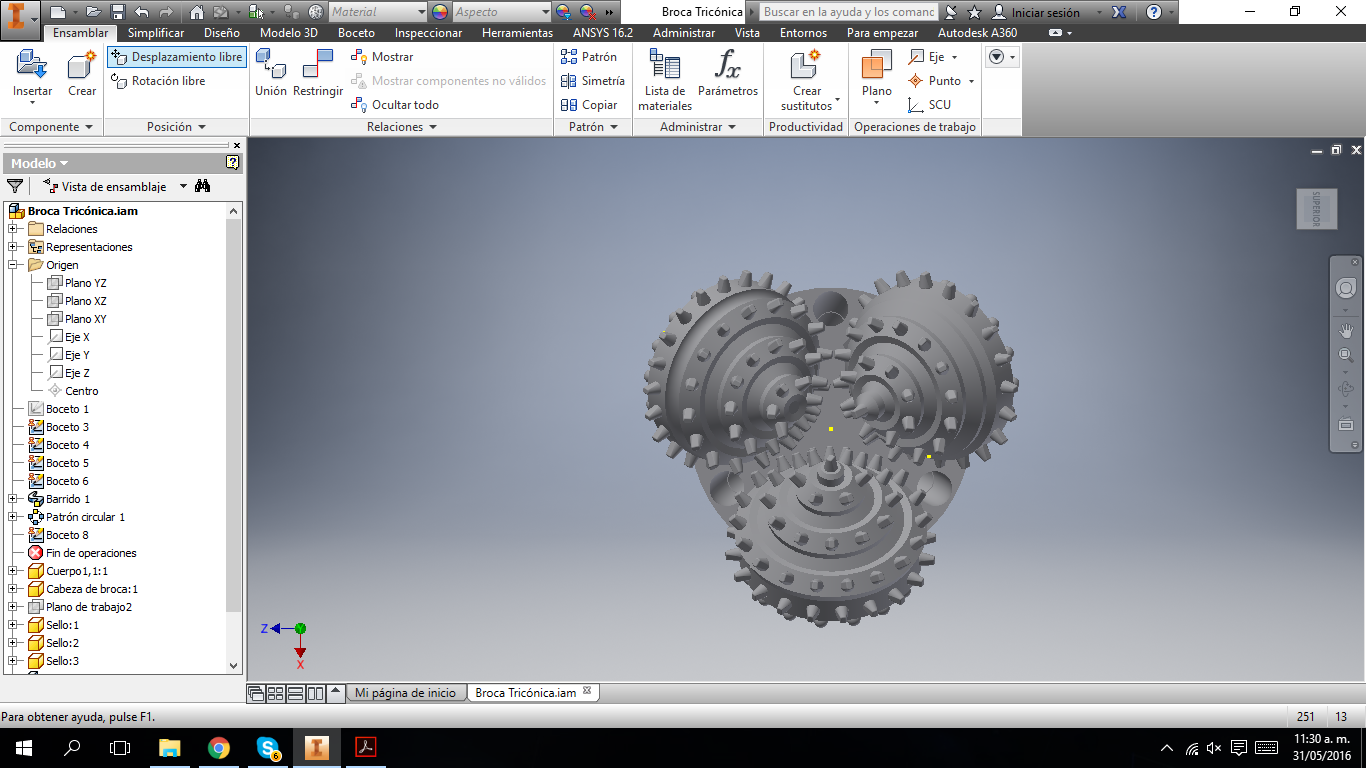The height and width of the screenshot is (768, 1366).
Task: Open File Explorer from the taskbar
Action: 170,747
